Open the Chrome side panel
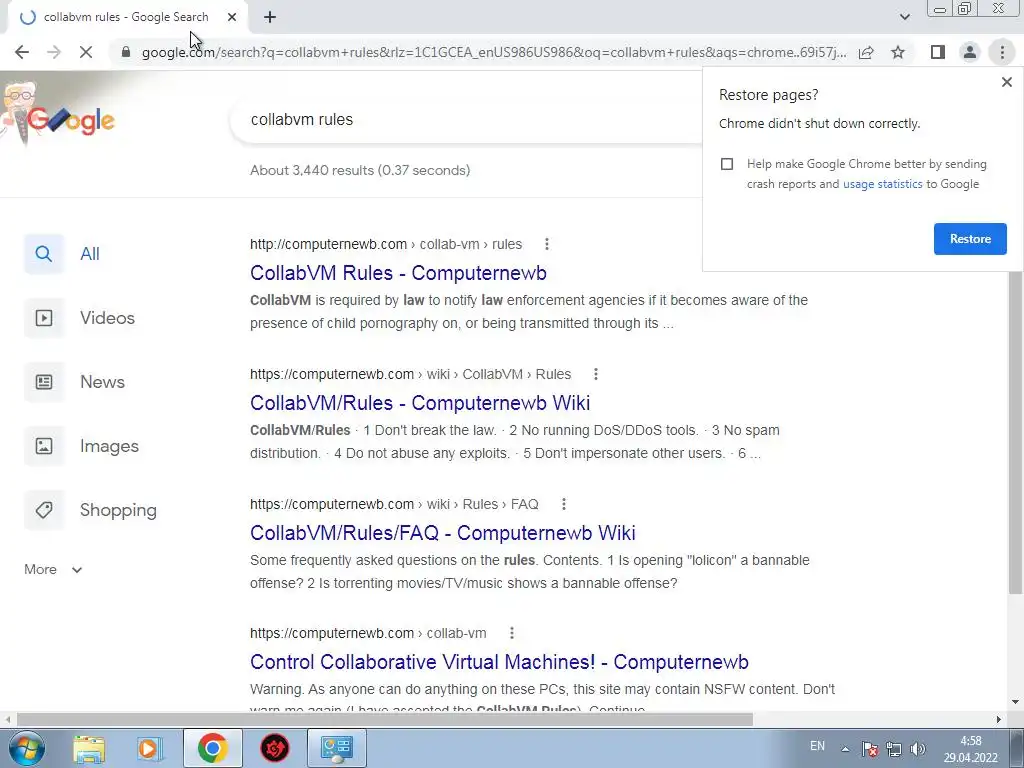The height and width of the screenshot is (768, 1024). click(x=938, y=52)
